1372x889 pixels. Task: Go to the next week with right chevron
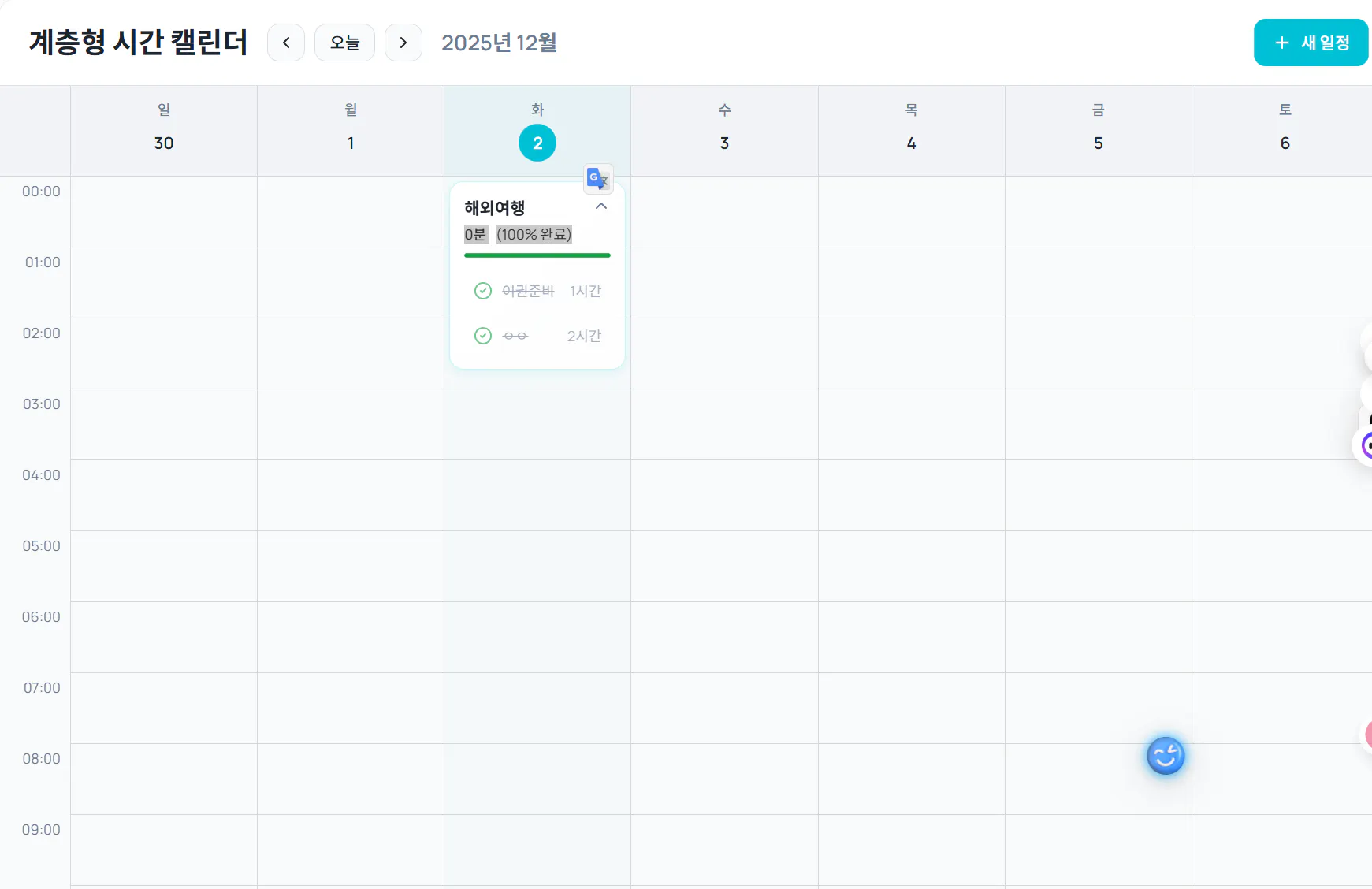tap(403, 43)
